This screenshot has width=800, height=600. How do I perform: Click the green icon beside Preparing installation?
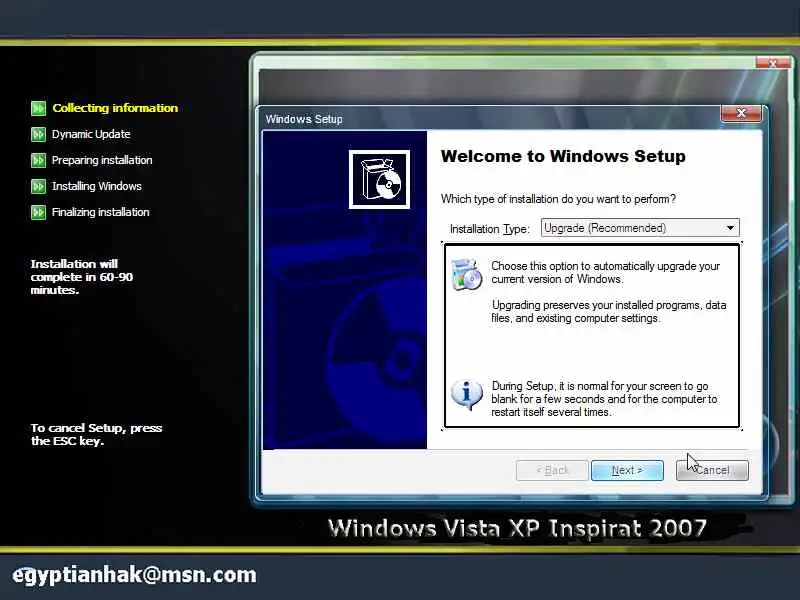(38, 160)
